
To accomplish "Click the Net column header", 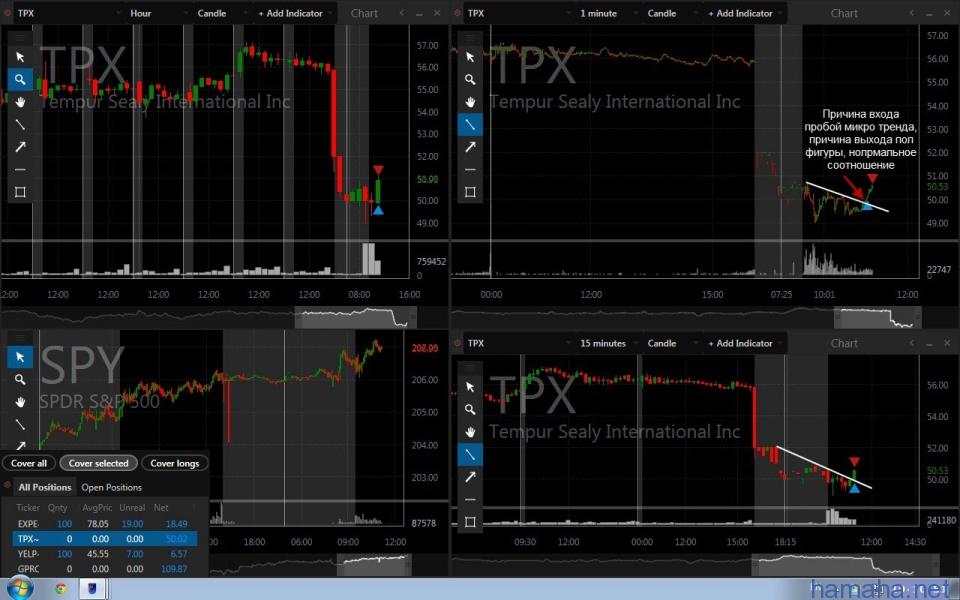I will [x=161, y=508].
